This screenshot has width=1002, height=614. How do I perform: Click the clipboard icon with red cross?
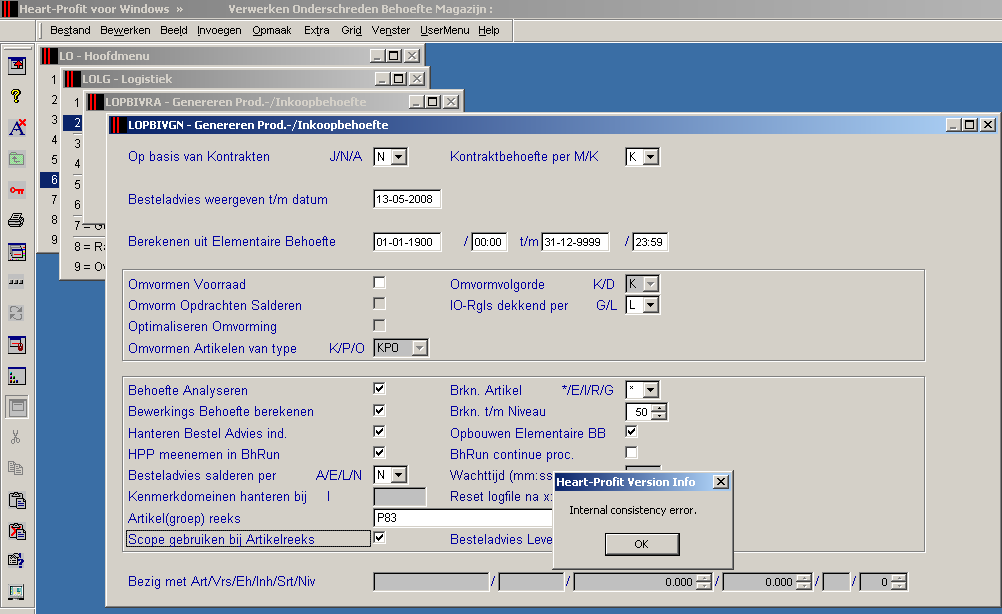[17, 531]
